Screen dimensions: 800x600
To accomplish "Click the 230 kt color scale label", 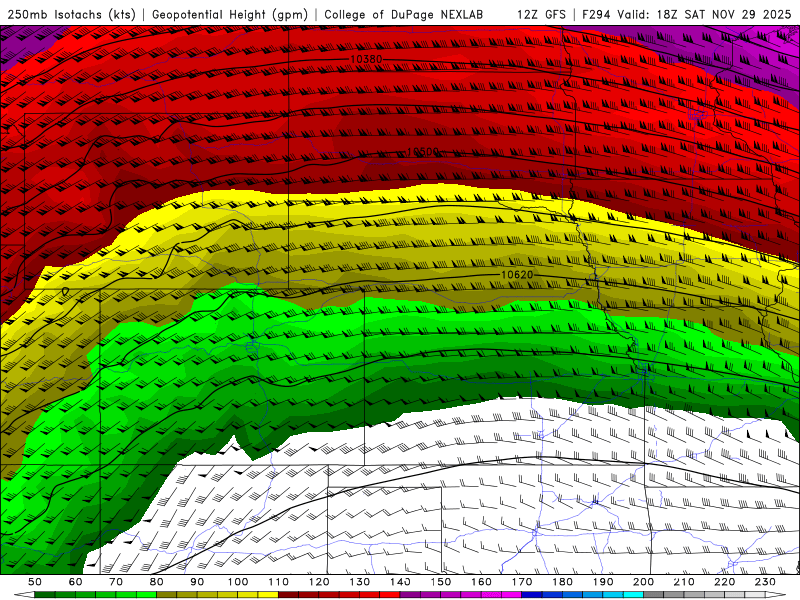I will pos(765,582).
